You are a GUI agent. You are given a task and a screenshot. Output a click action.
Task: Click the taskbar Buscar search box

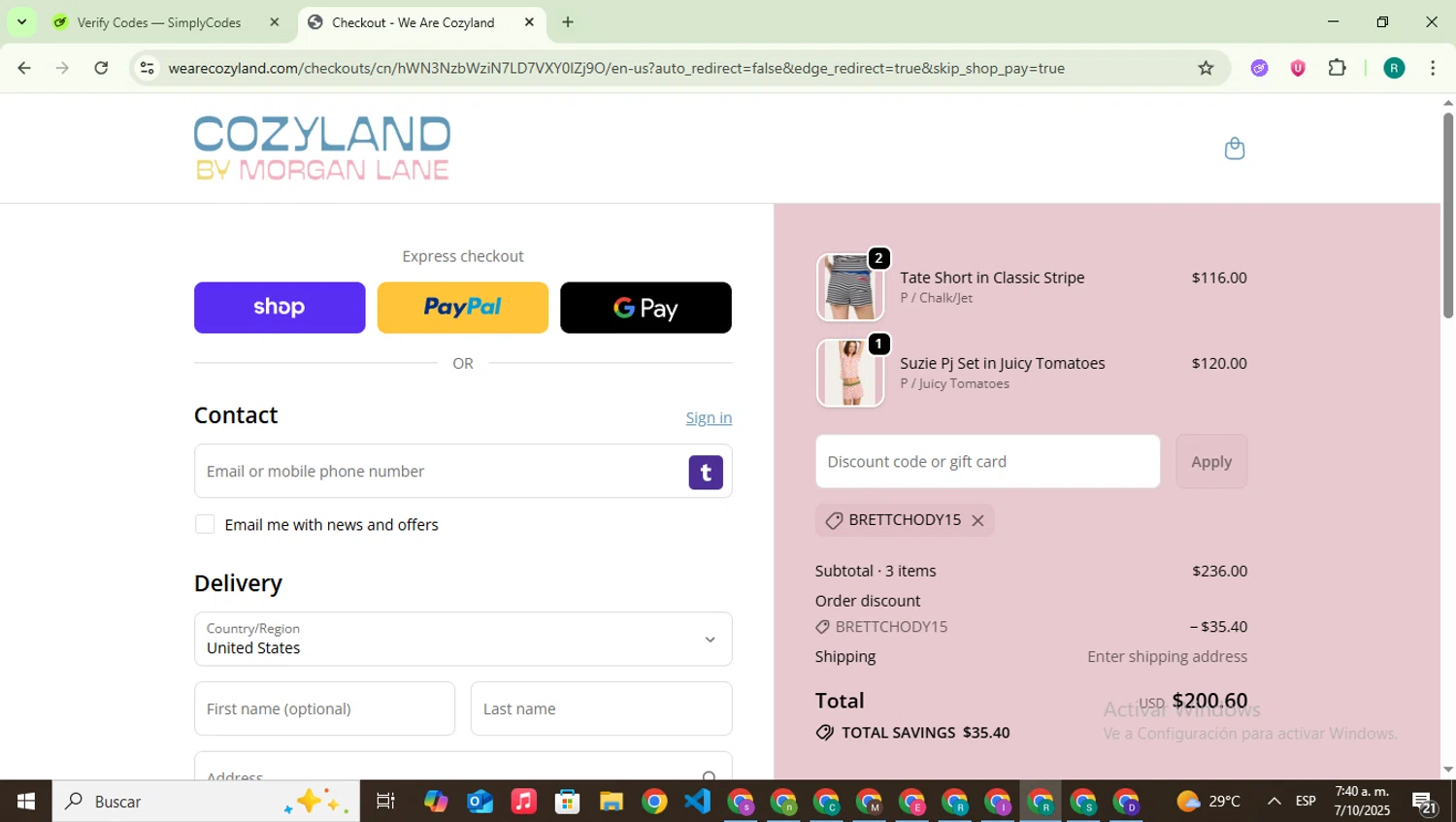(x=206, y=802)
